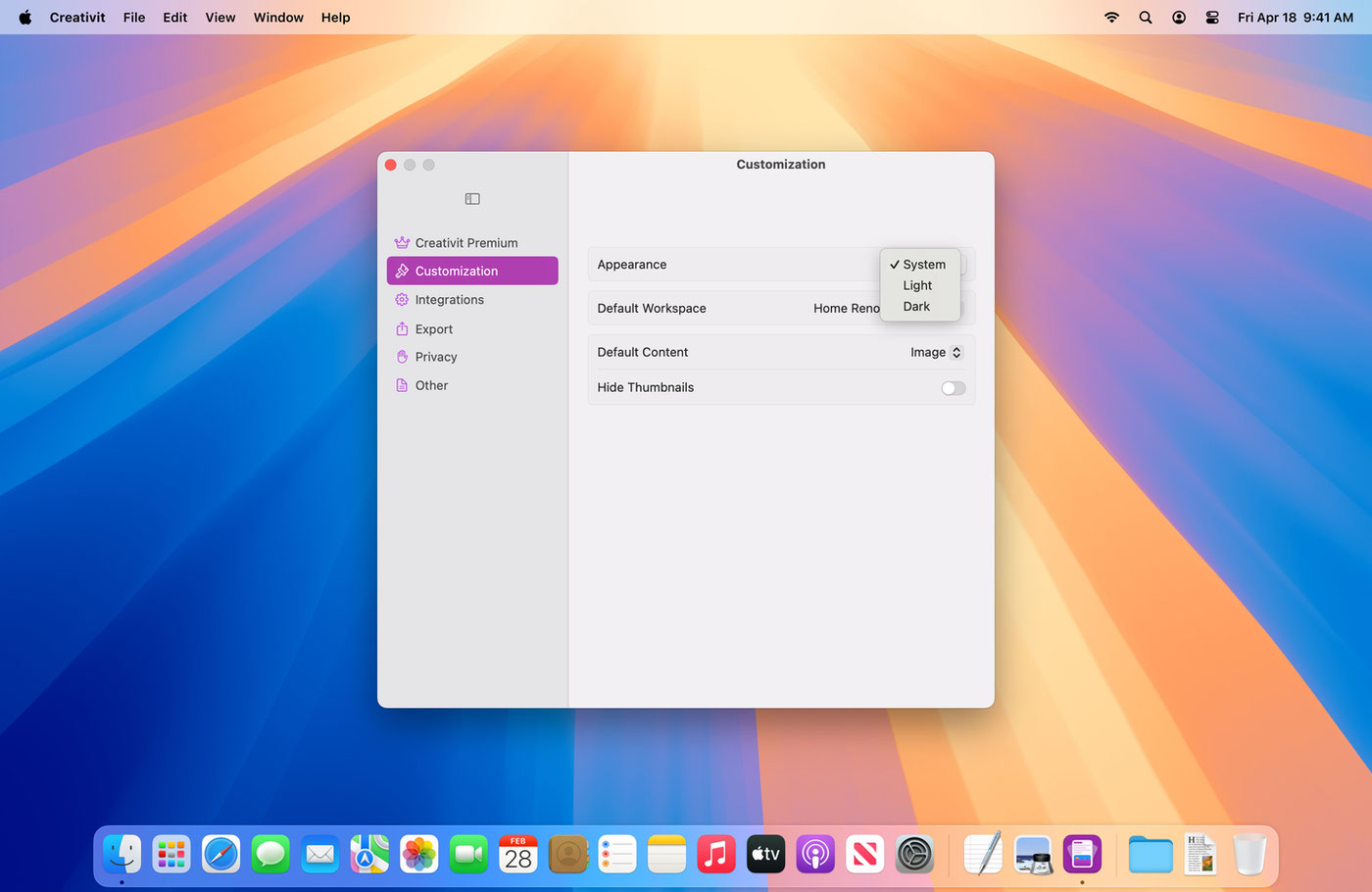Open the Wi-Fi status menu
The height and width of the screenshot is (892, 1372).
point(1111,18)
